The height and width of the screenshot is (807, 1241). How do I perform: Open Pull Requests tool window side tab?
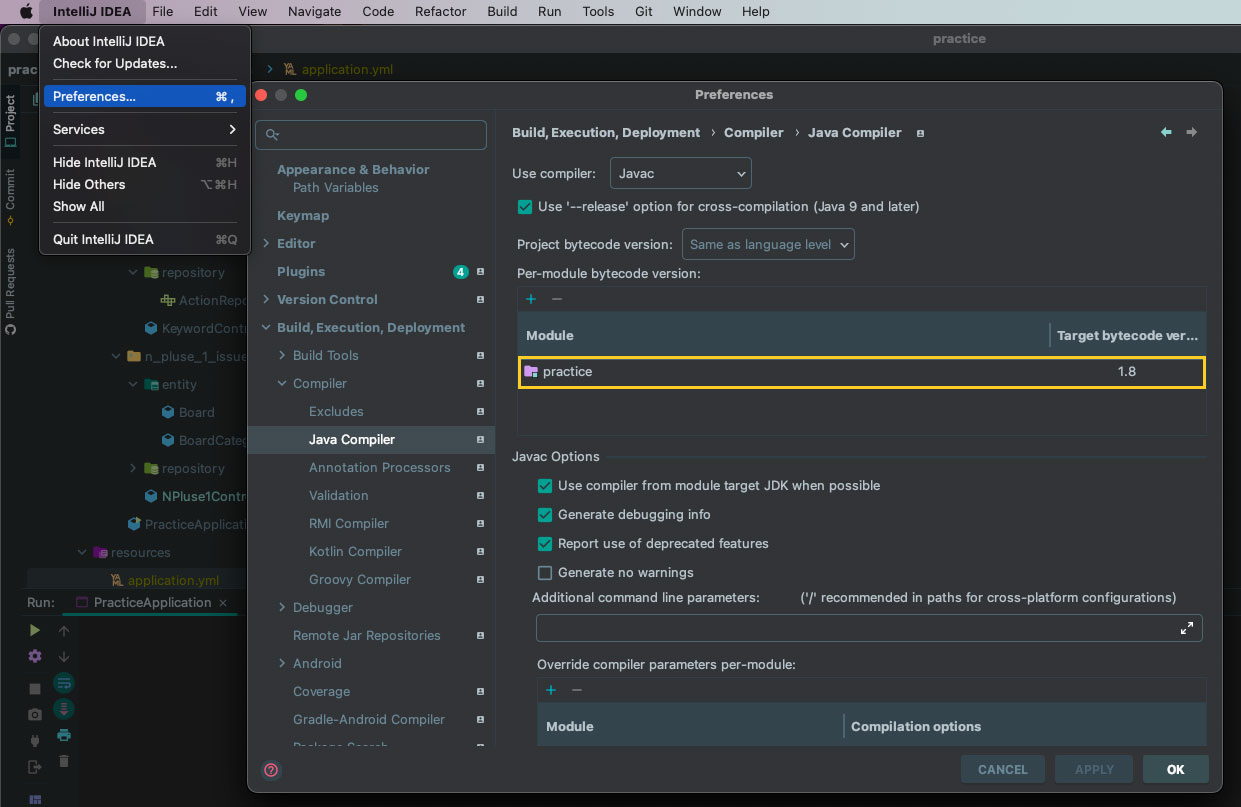10,290
